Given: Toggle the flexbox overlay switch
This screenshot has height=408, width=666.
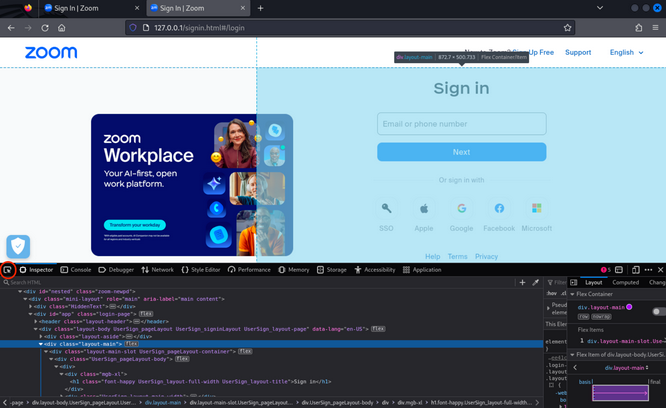Looking at the screenshot, I should pyautogui.click(x=658, y=312).
